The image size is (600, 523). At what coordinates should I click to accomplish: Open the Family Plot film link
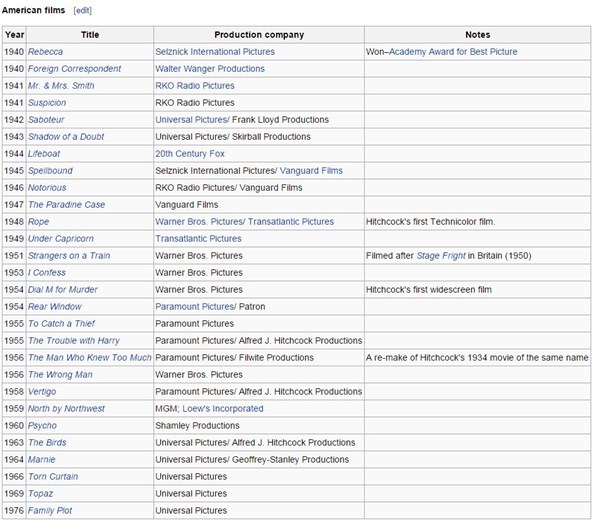[x=50, y=510]
